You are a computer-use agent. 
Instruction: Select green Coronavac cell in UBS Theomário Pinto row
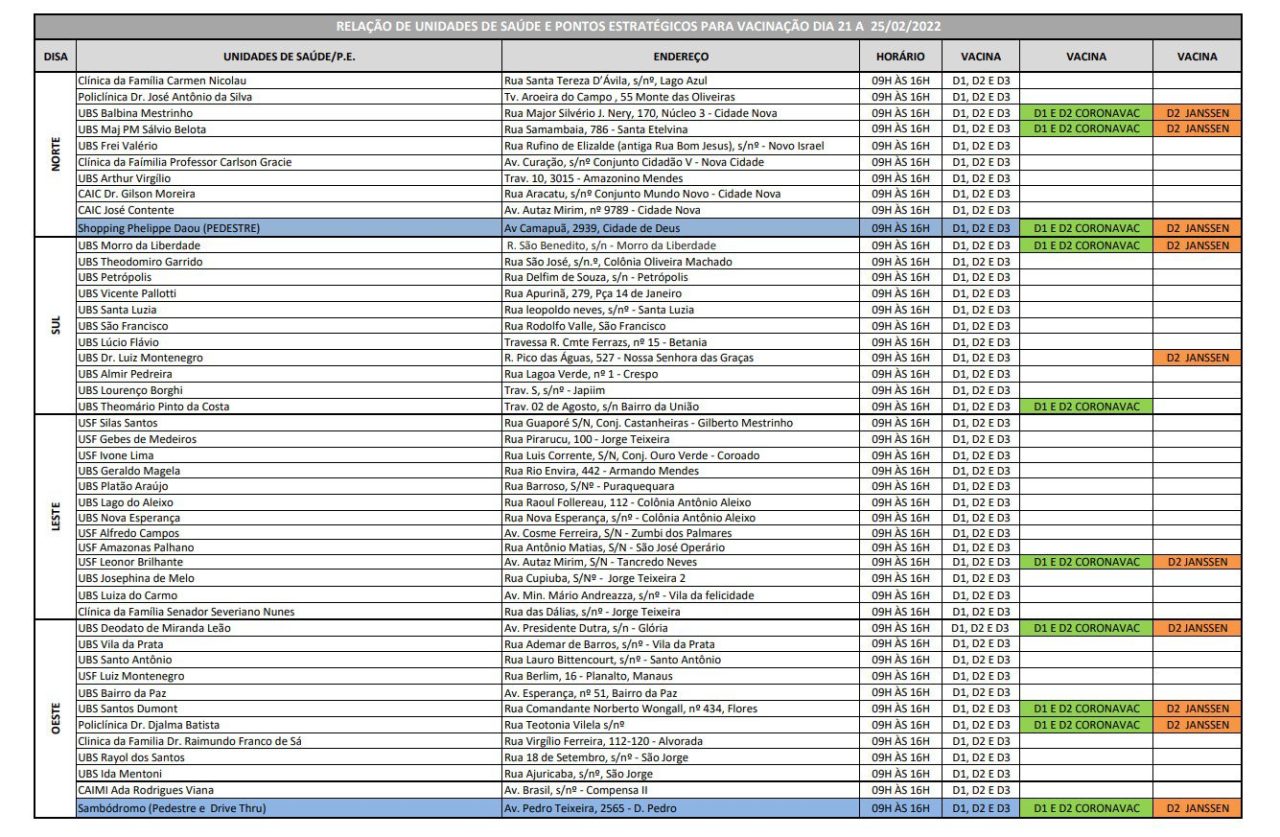point(1086,406)
